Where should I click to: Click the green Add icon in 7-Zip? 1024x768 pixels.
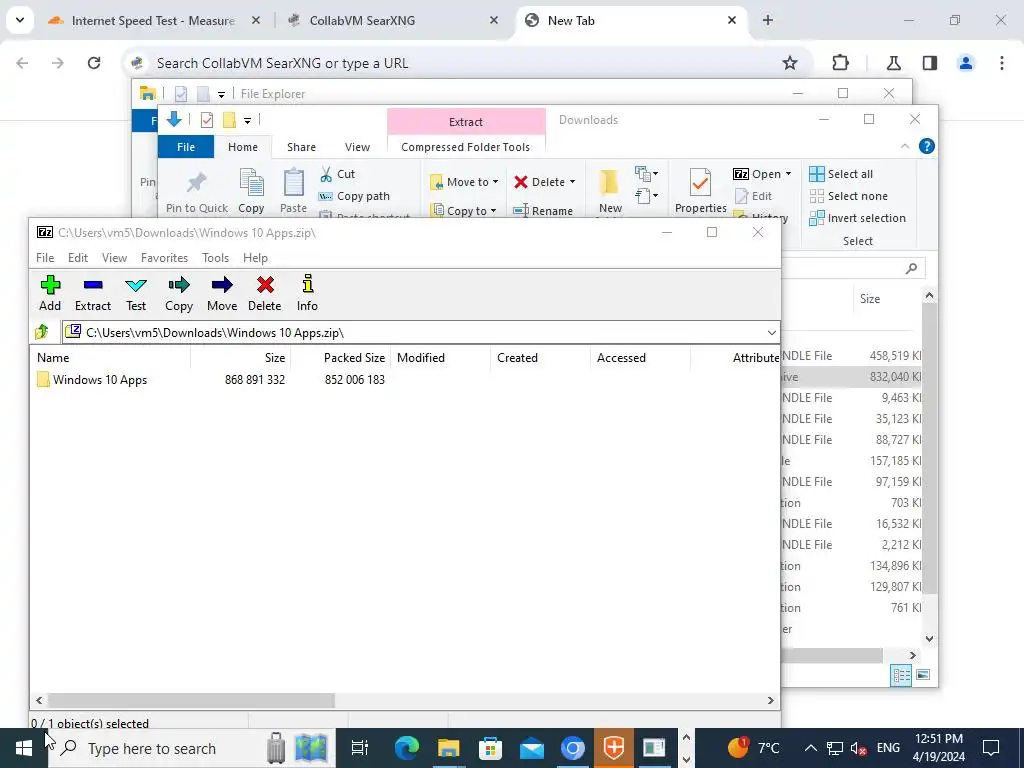(x=50, y=285)
